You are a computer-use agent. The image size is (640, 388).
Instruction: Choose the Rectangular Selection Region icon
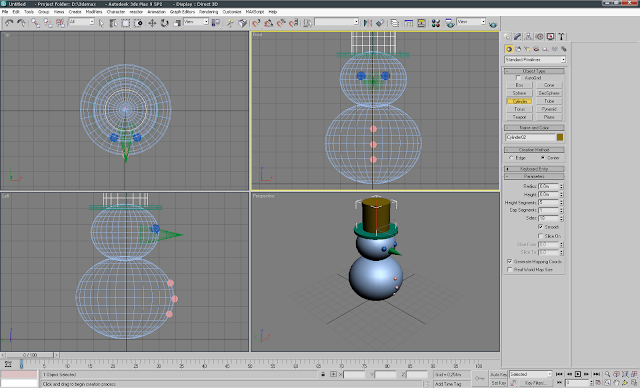pyautogui.click(x=126, y=23)
